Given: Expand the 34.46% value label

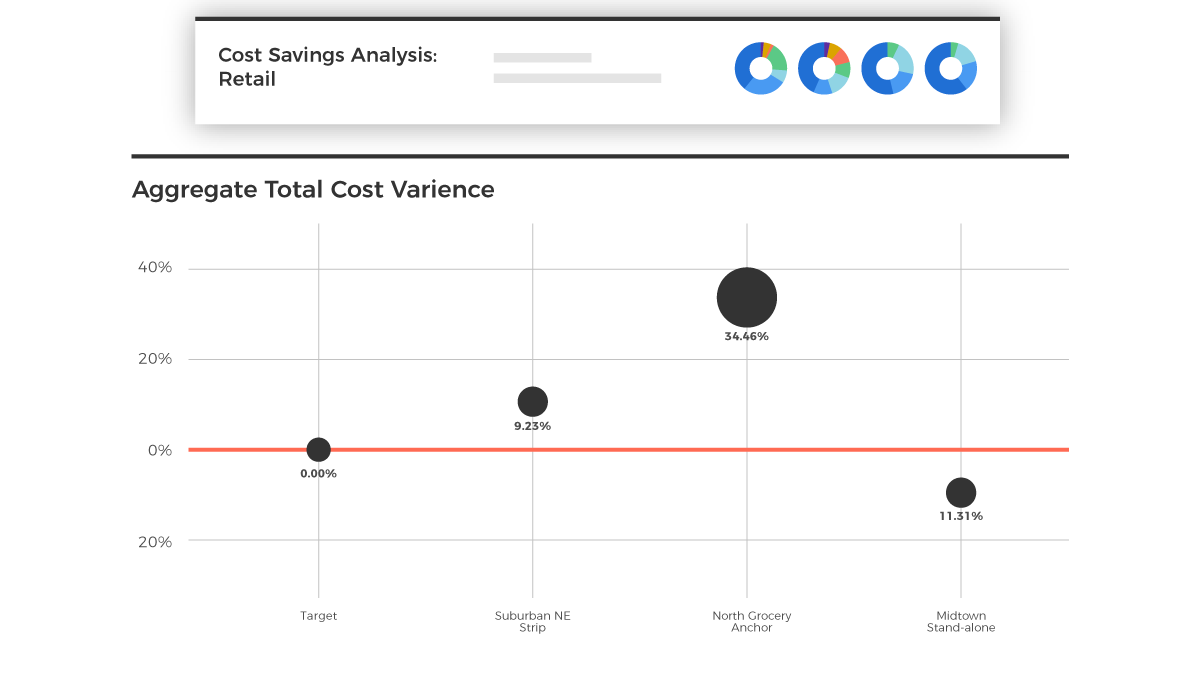Looking at the screenshot, I should [746, 336].
